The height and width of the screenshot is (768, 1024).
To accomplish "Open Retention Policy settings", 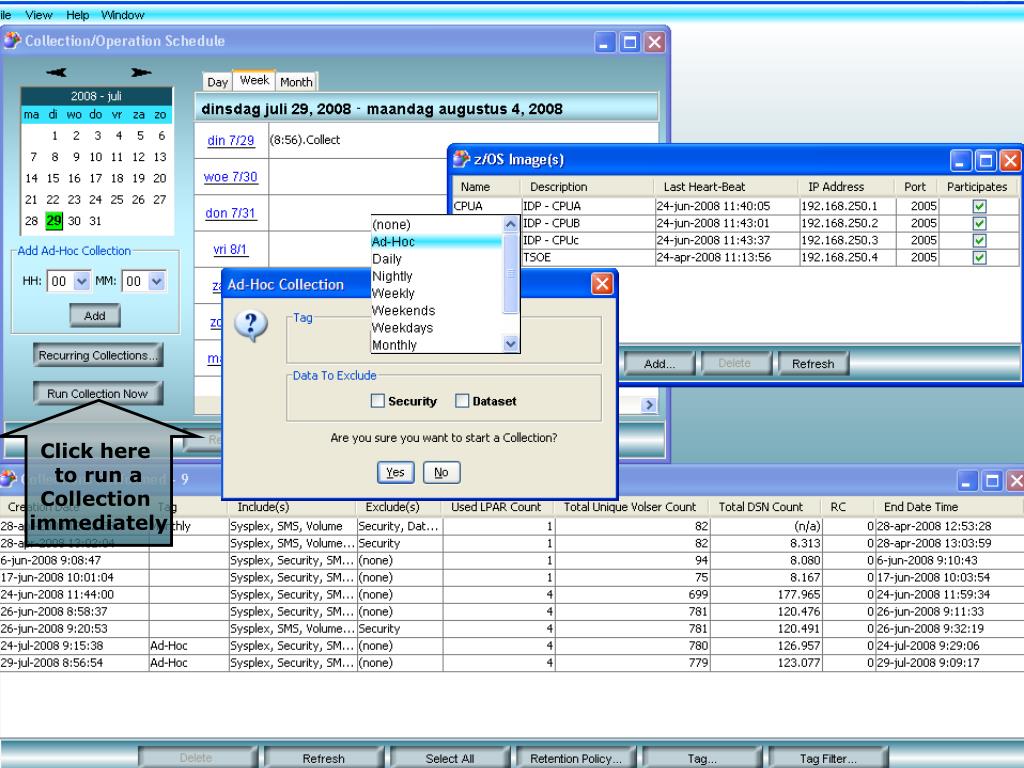I will click(x=575, y=758).
